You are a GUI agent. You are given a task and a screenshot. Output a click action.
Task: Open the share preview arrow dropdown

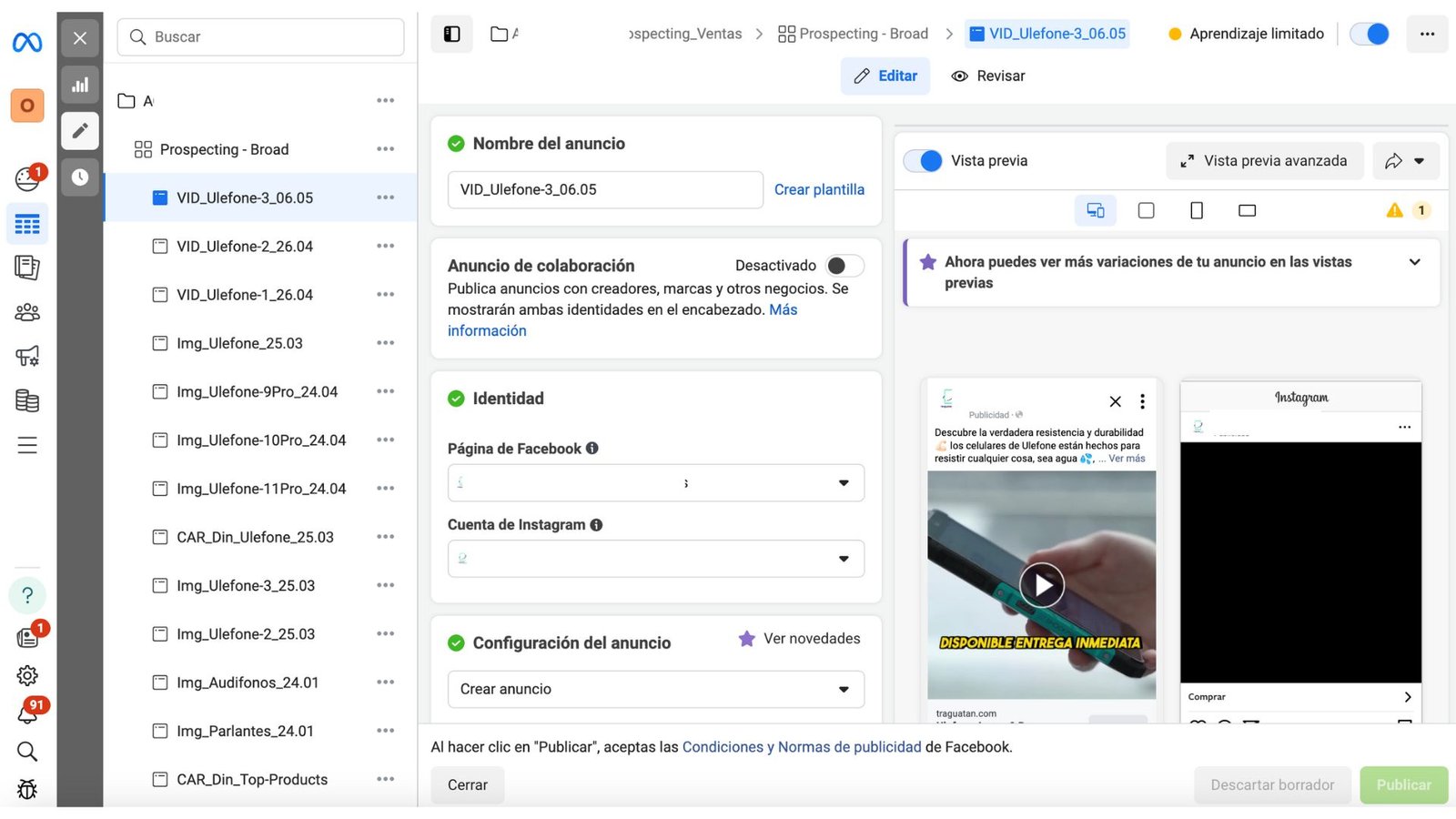pyautogui.click(x=1406, y=161)
